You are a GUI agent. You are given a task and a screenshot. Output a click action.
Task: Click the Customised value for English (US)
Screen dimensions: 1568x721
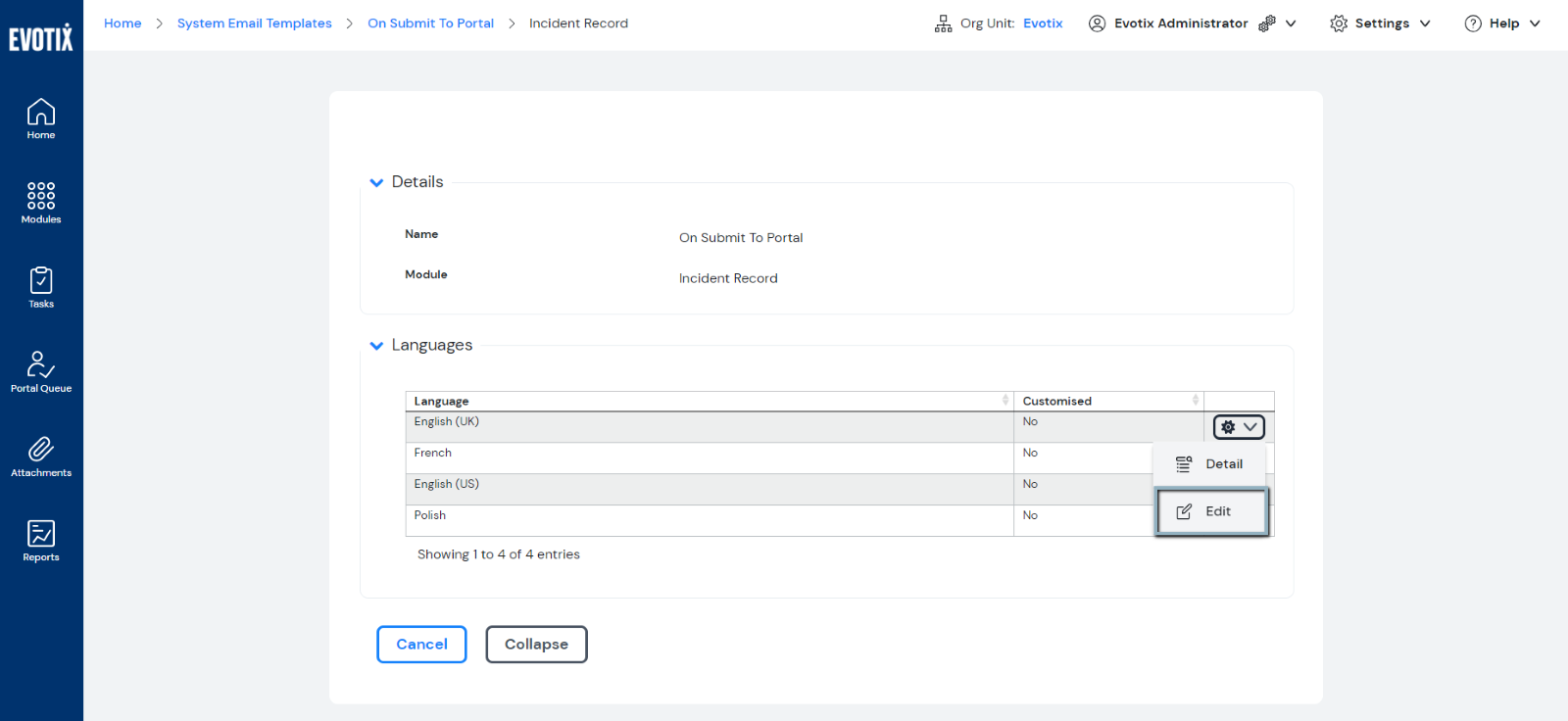[x=1030, y=484]
